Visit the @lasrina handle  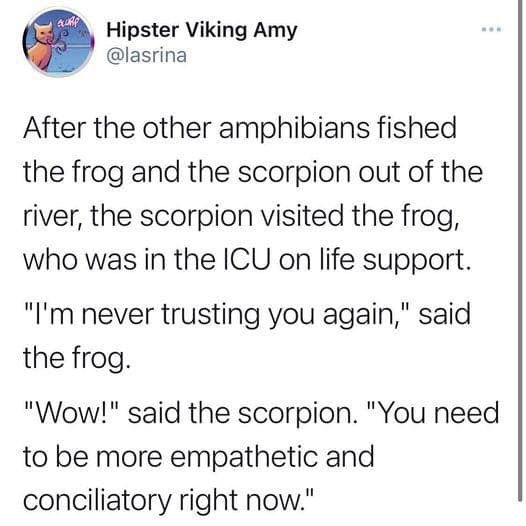pyautogui.click(x=147, y=55)
